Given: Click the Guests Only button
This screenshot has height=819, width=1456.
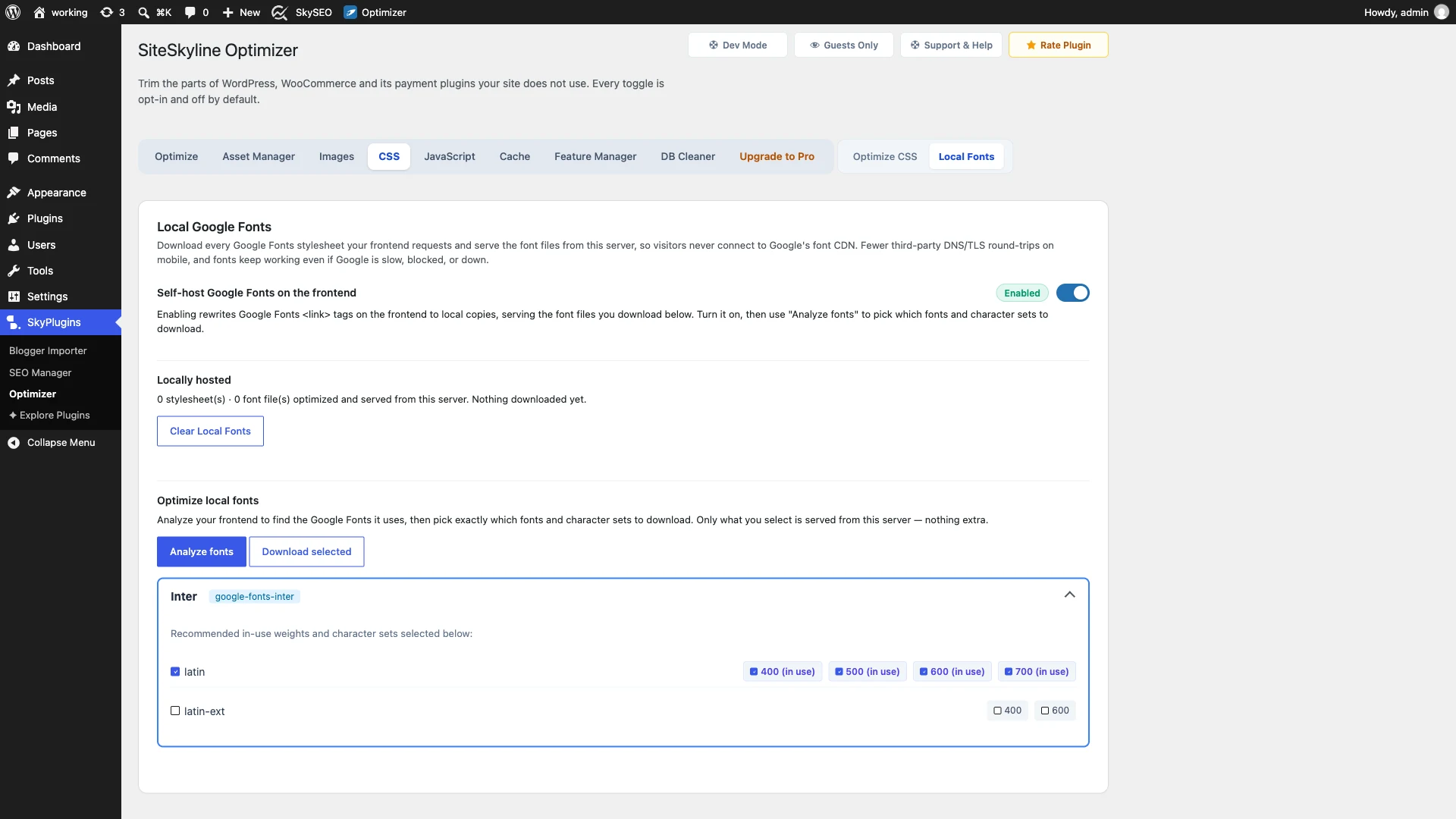Looking at the screenshot, I should 843,45.
